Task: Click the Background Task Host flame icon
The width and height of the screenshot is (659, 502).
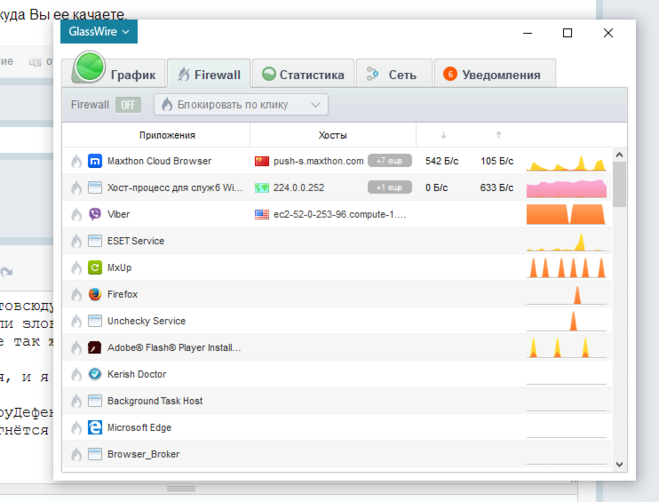Action: click(76, 401)
